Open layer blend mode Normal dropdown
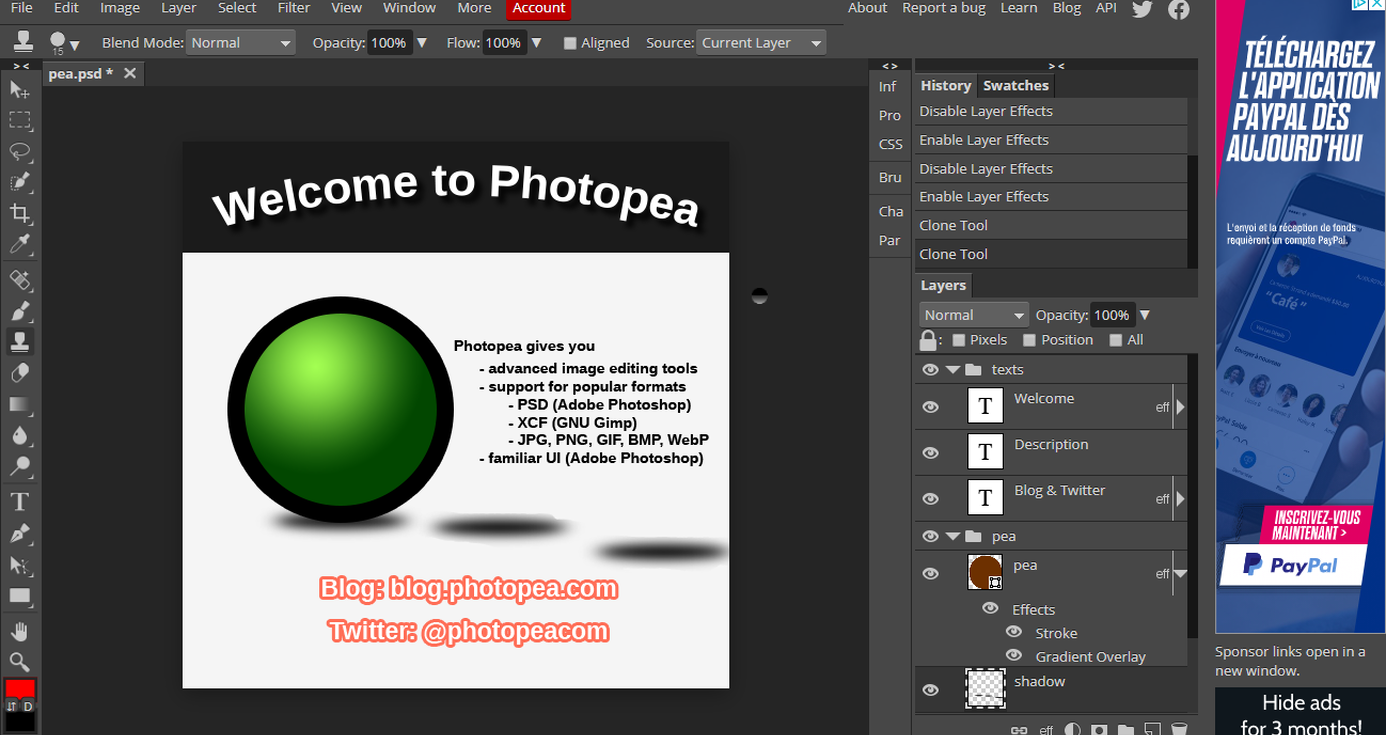Viewport: 1386px width, 735px height. 974,315
